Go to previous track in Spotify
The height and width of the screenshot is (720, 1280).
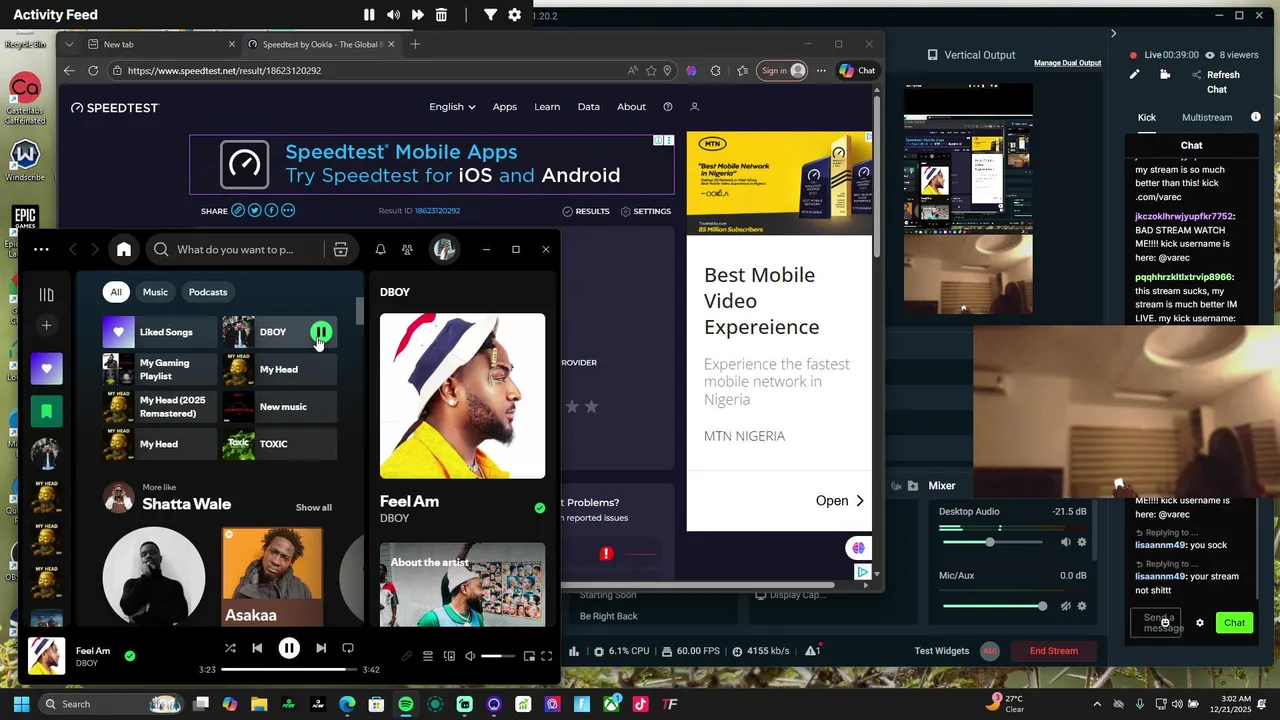point(257,648)
